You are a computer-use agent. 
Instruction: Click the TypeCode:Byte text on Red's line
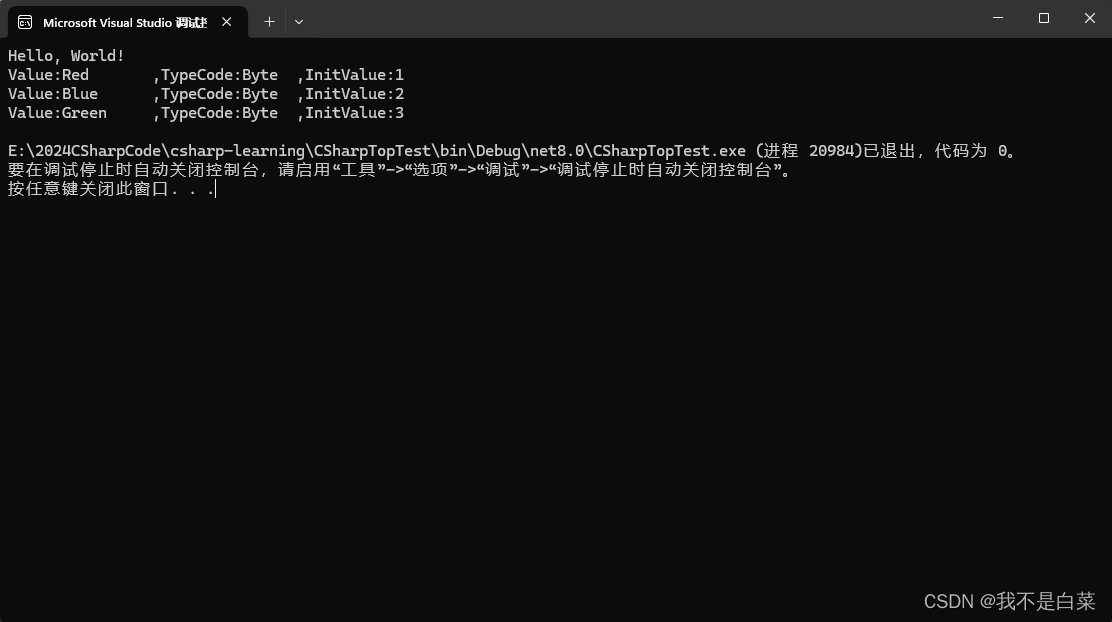pos(218,74)
